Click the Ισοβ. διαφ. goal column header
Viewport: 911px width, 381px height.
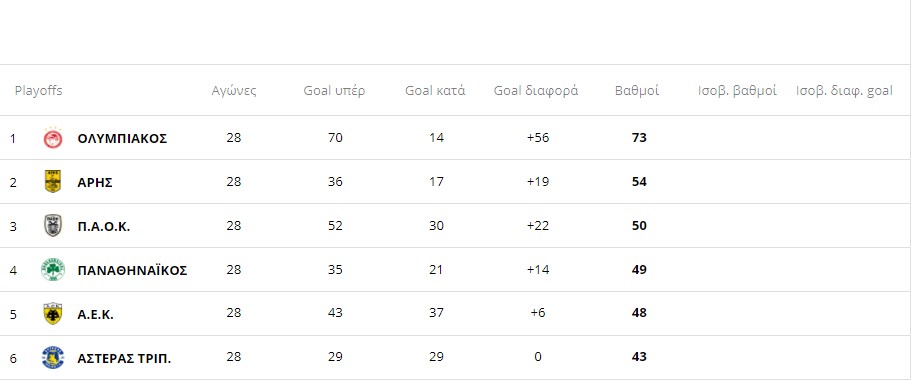pyautogui.click(x=844, y=91)
